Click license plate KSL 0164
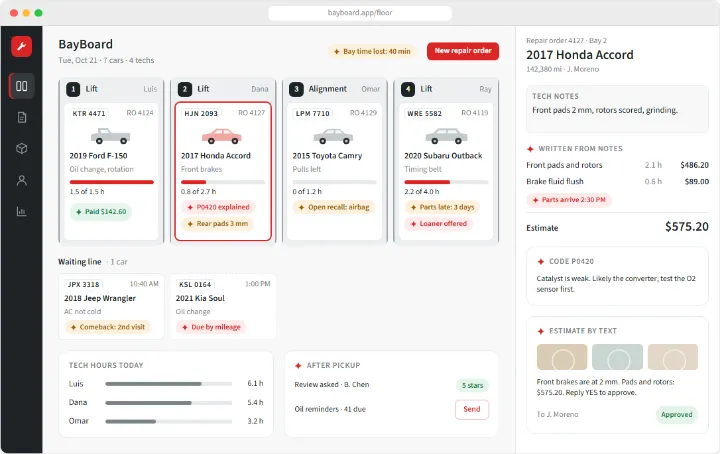 point(195,285)
